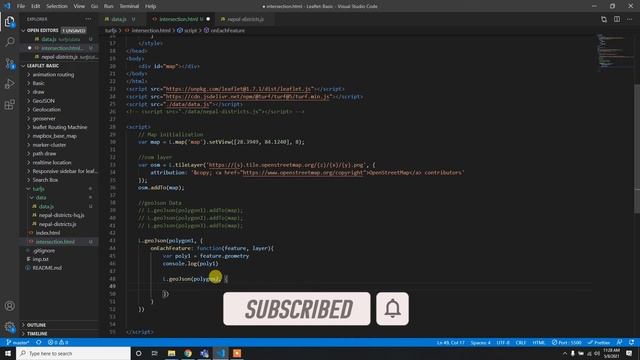The image size is (640, 360).
Task: Click Prettier status bar item
Action: pos(599,342)
